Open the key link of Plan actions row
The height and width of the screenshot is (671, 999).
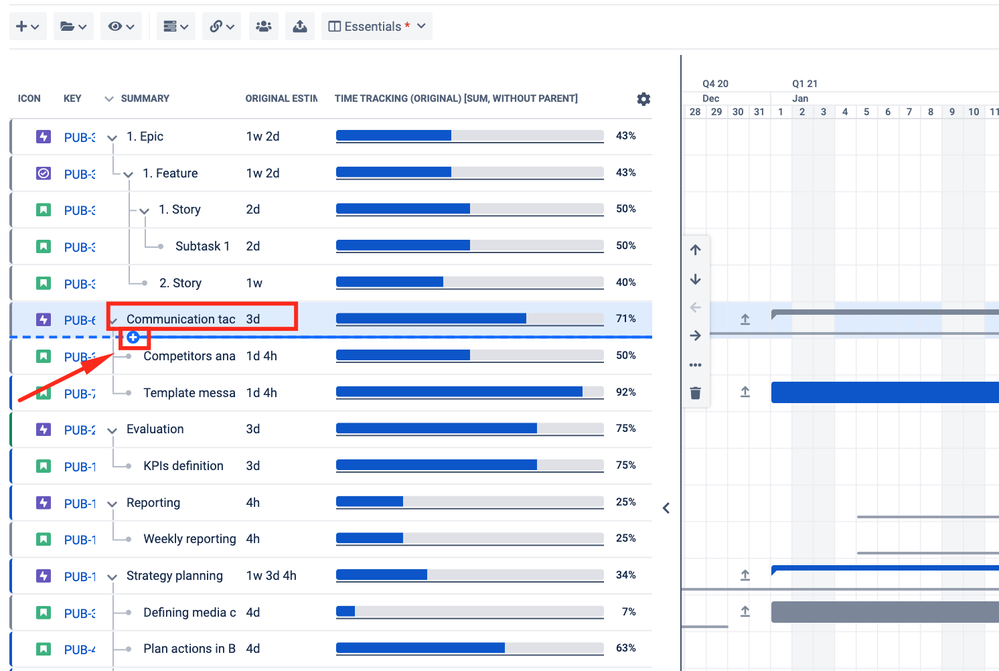(80, 650)
